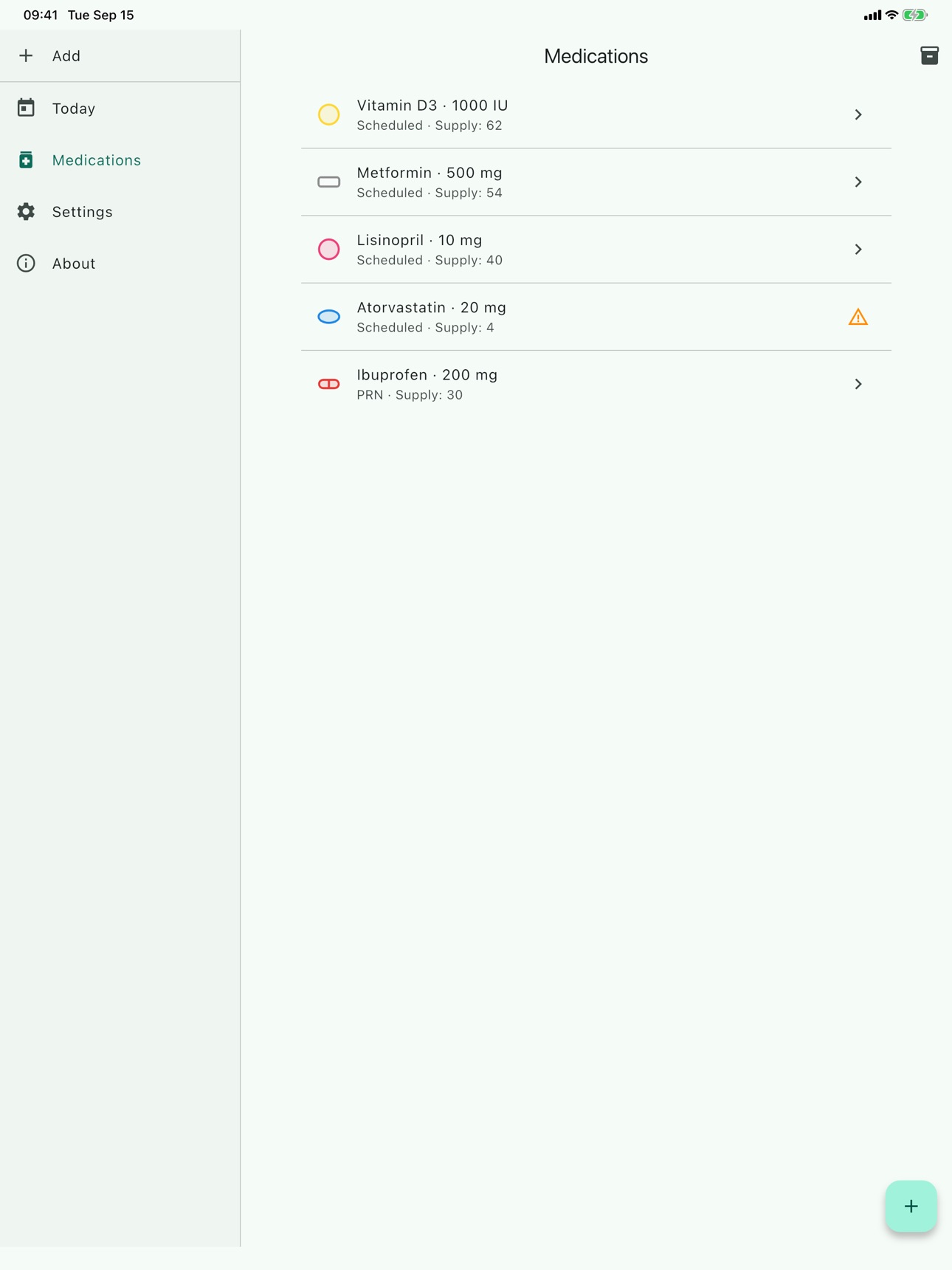
Task: Open Metformin · 500 mg entry
Action: click(596, 182)
